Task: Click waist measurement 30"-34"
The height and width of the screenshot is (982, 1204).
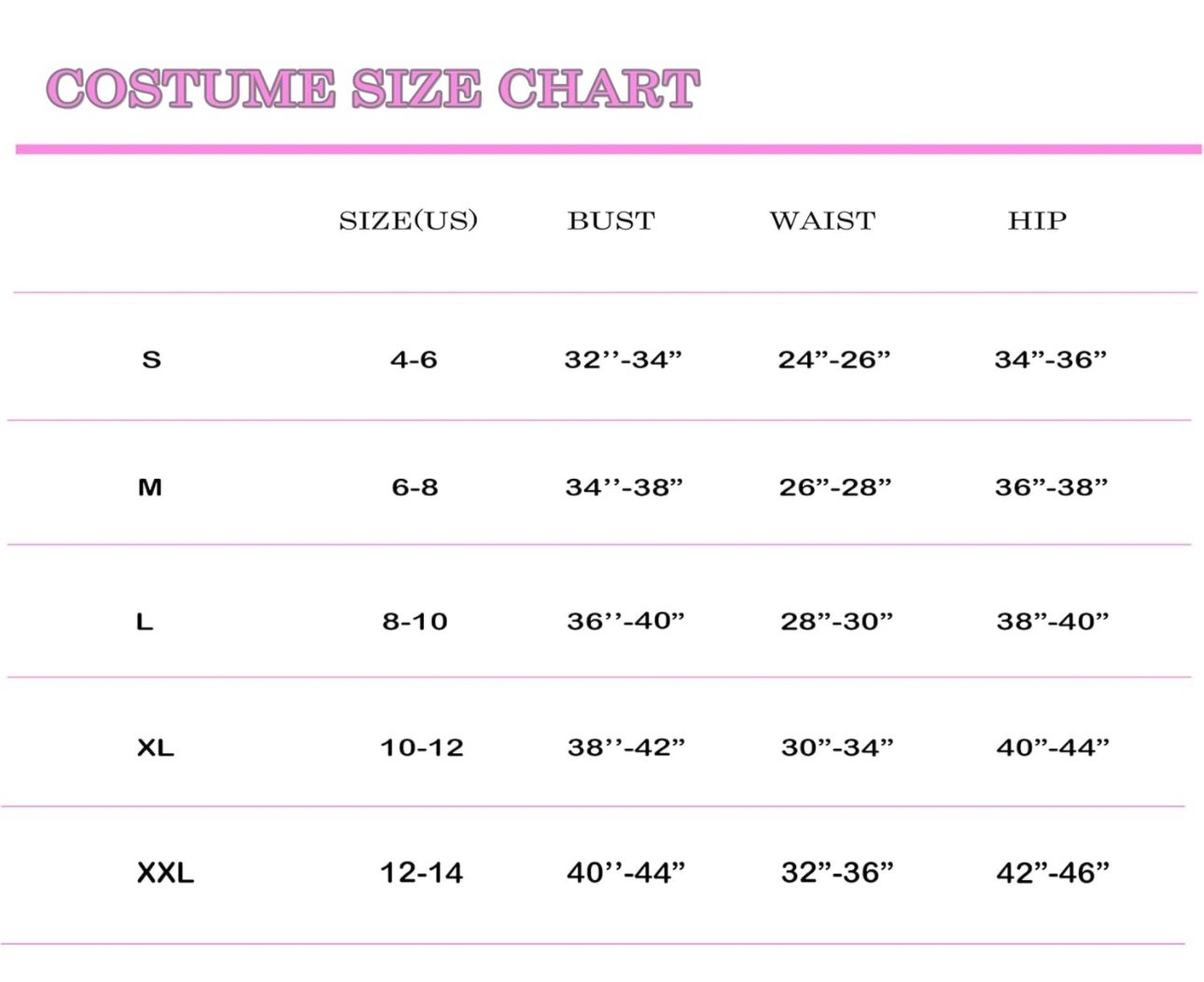Action: (x=837, y=748)
